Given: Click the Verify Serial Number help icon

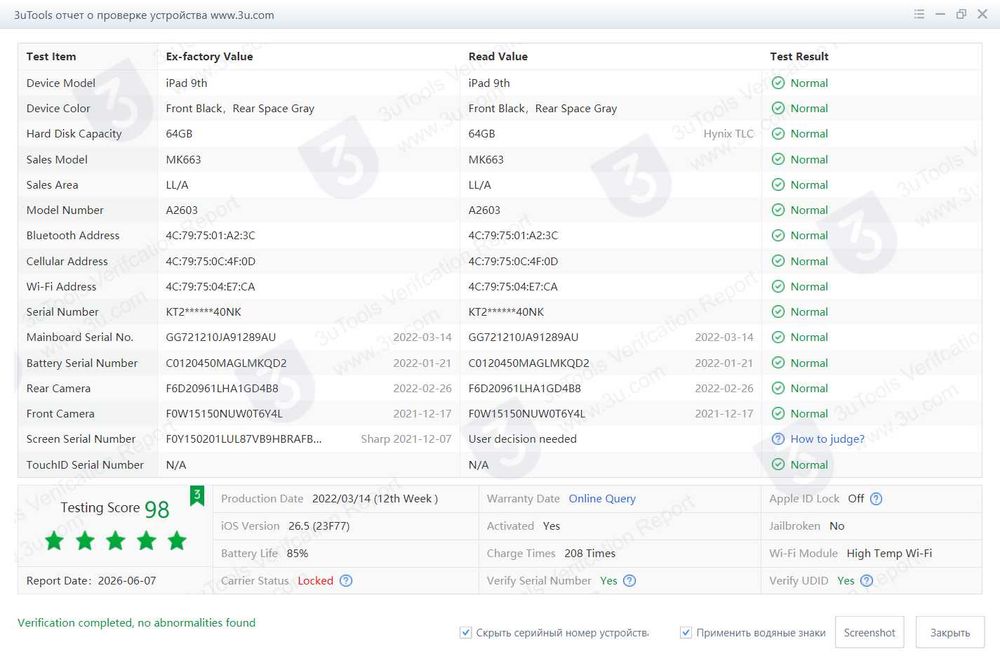Looking at the screenshot, I should (x=629, y=581).
